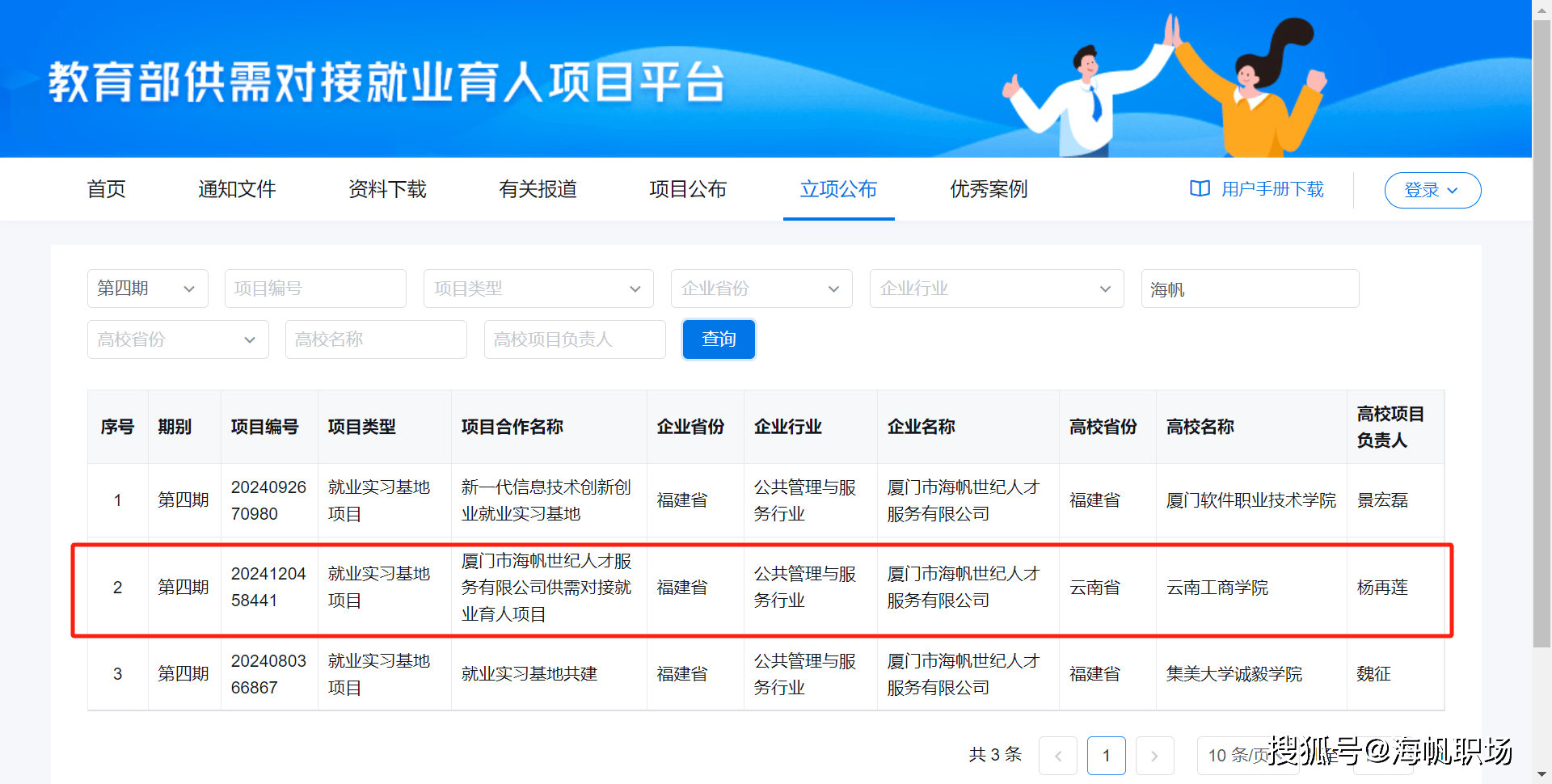Open the 第四期 period dropdown

pos(148,289)
